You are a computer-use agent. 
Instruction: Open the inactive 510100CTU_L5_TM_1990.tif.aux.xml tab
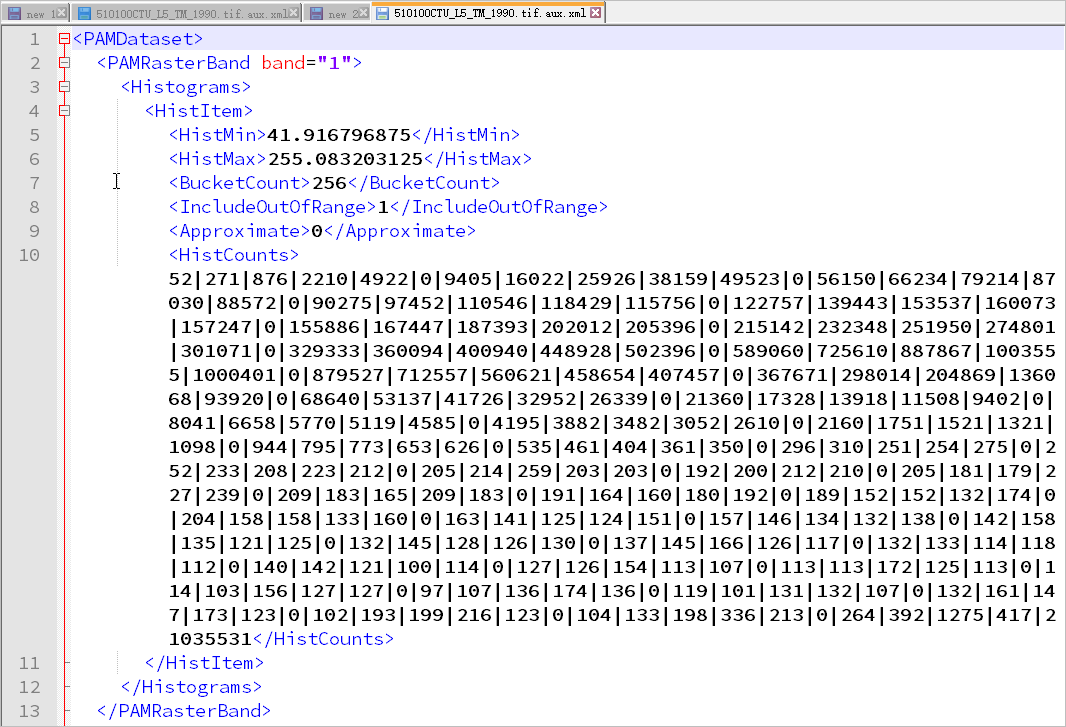click(x=192, y=13)
